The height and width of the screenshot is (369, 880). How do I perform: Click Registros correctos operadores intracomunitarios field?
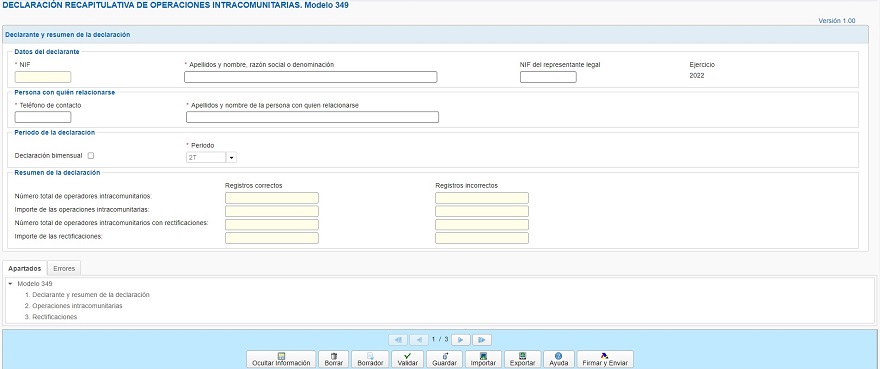click(x=272, y=198)
